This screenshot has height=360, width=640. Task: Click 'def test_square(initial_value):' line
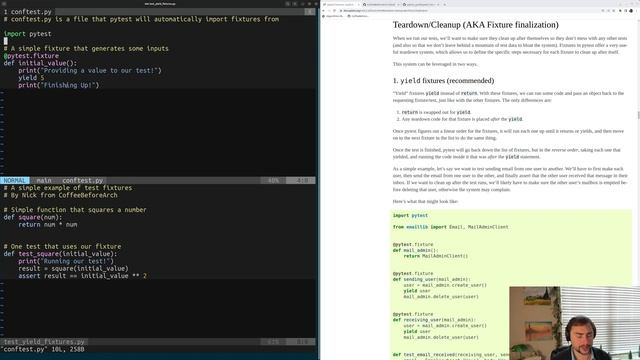(x=60, y=254)
